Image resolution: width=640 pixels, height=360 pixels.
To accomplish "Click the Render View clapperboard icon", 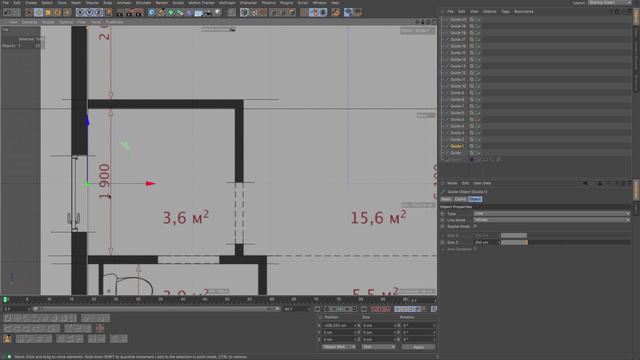I will click(120, 13).
